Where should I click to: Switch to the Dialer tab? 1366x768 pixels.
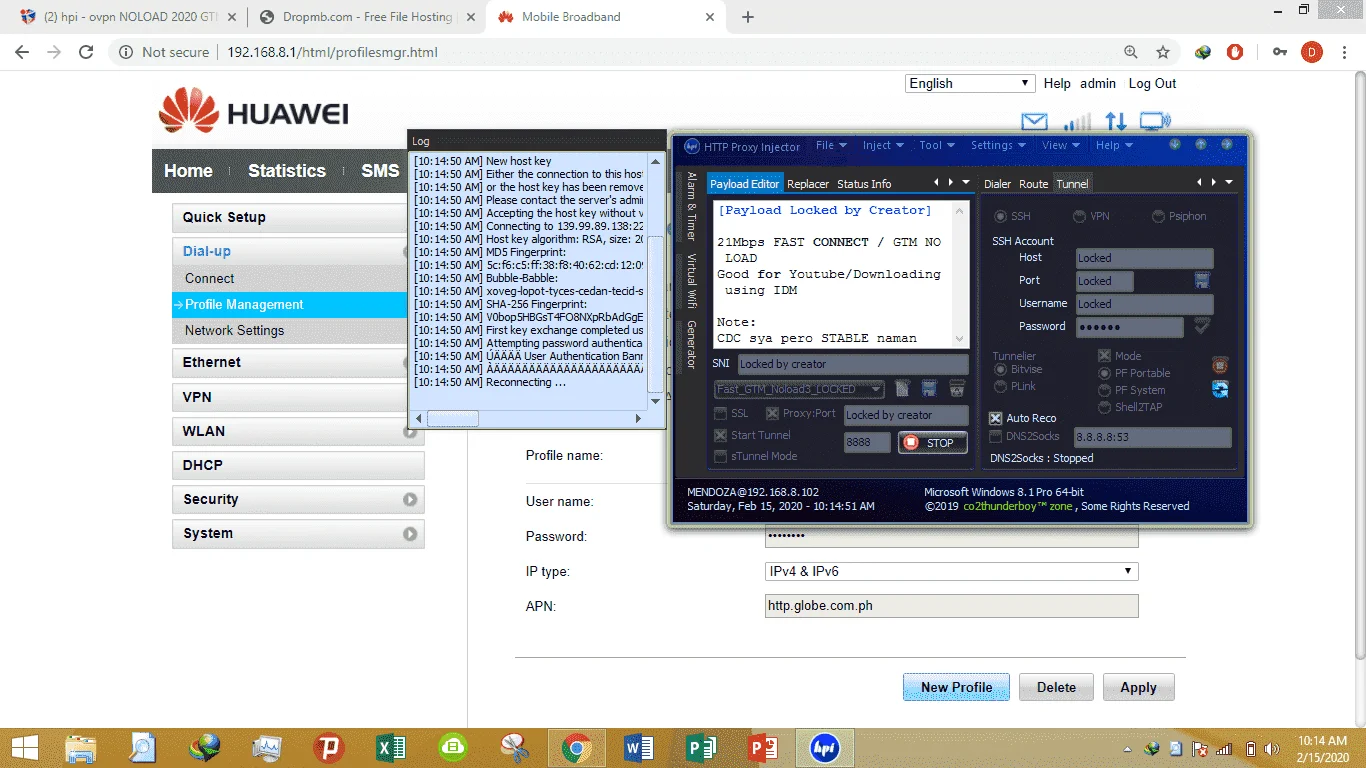click(998, 184)
